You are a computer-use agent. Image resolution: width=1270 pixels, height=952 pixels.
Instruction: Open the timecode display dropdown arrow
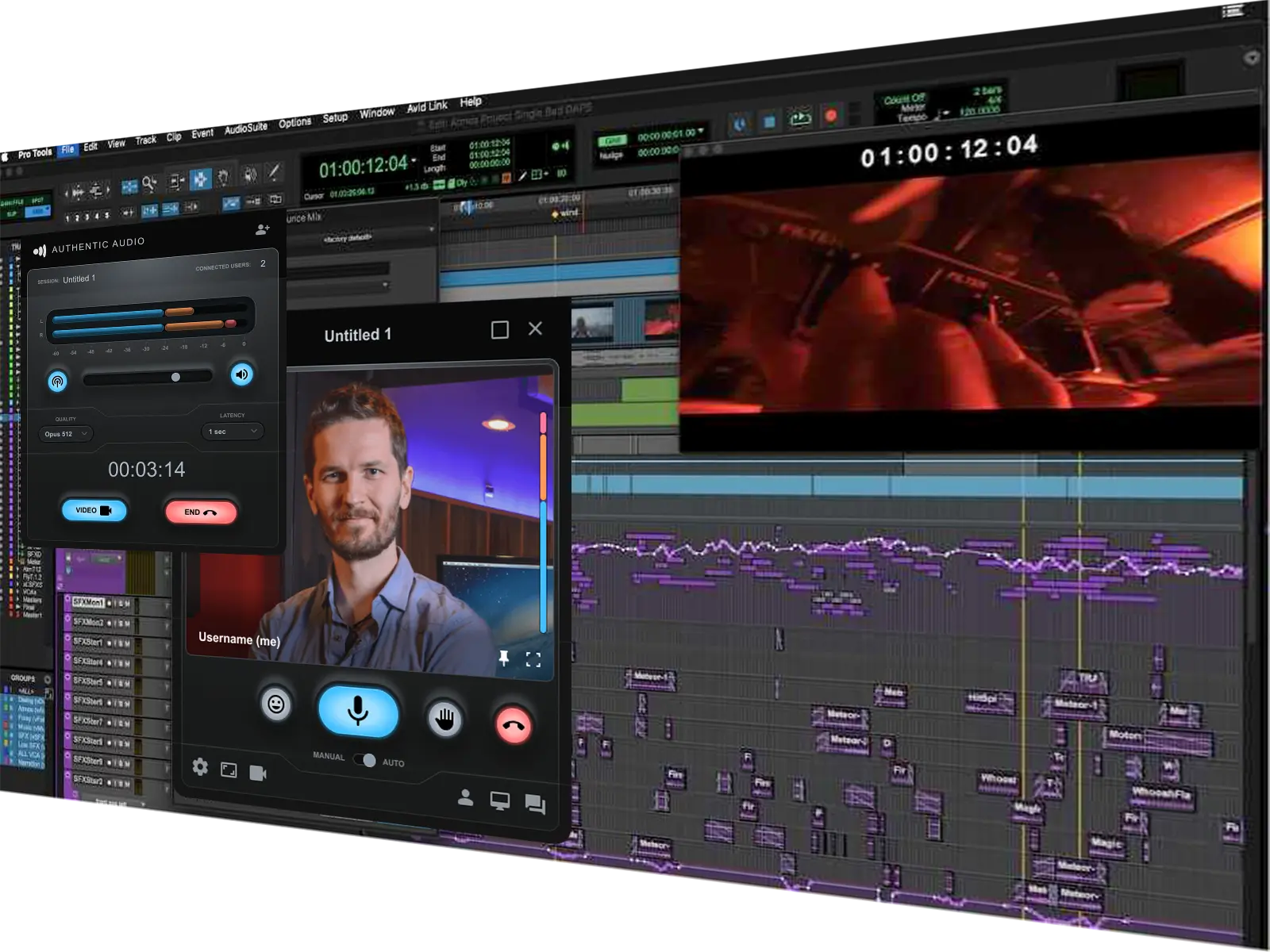pos(414,160)
